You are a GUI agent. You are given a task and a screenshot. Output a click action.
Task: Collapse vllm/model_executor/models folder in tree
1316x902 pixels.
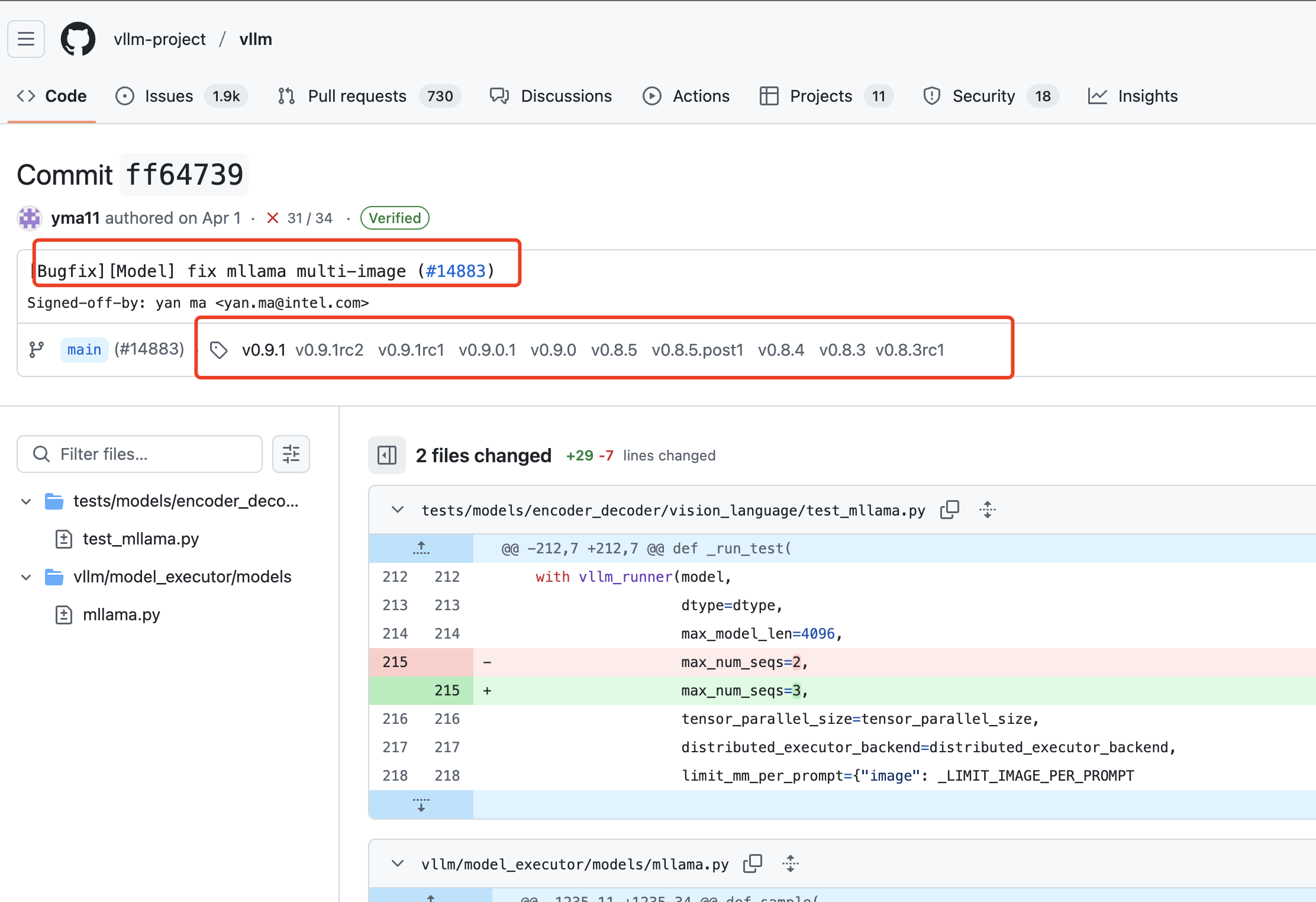(x=26, y=577)
